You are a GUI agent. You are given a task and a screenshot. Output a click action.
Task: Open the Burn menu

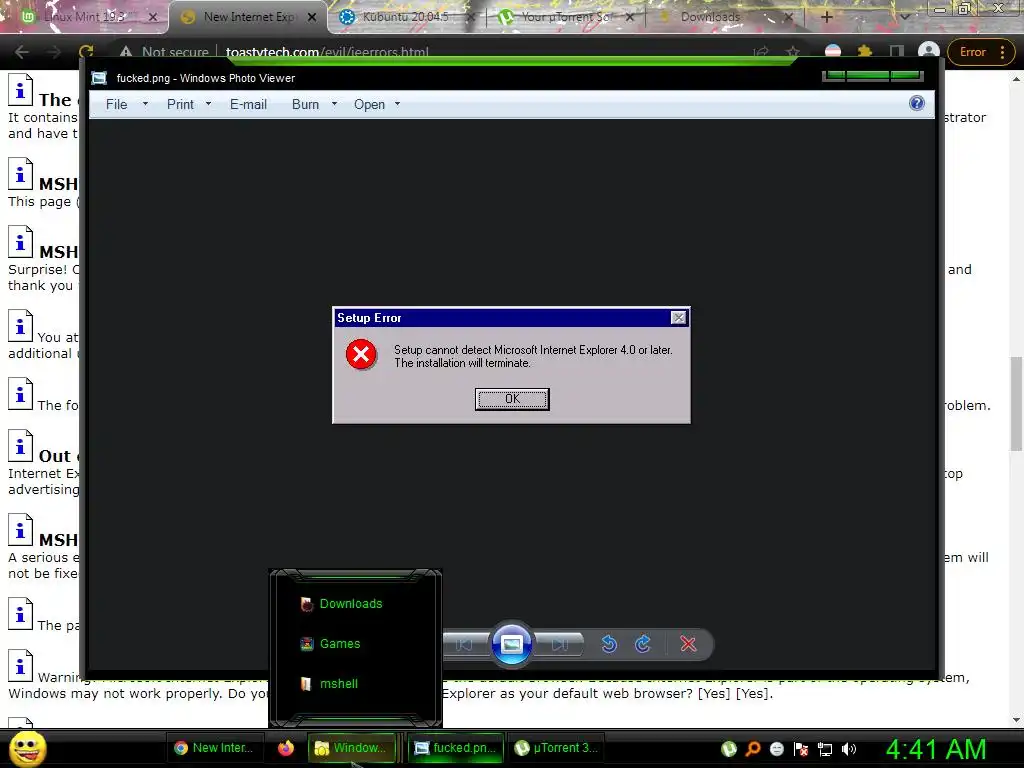[305, 104]
